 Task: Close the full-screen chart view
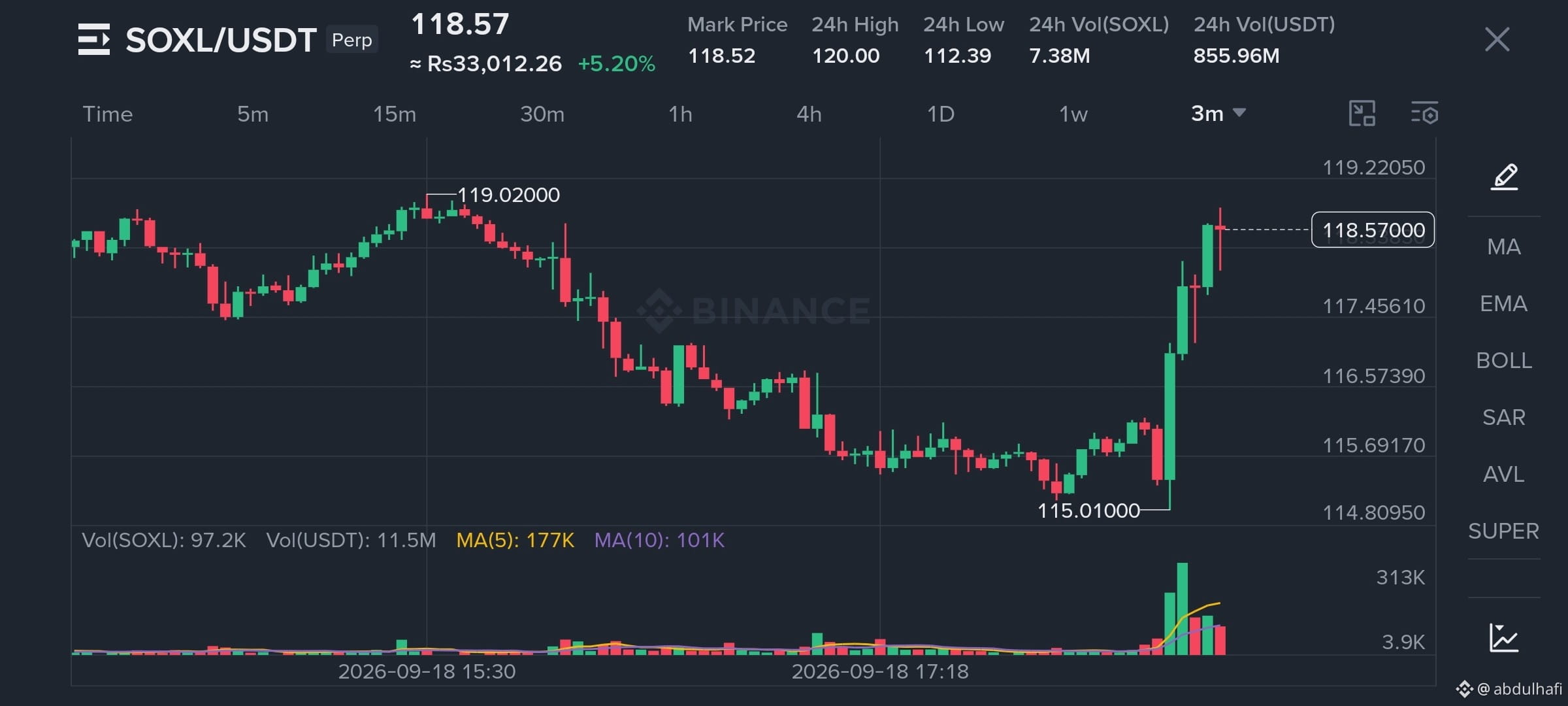point(1497,39)
